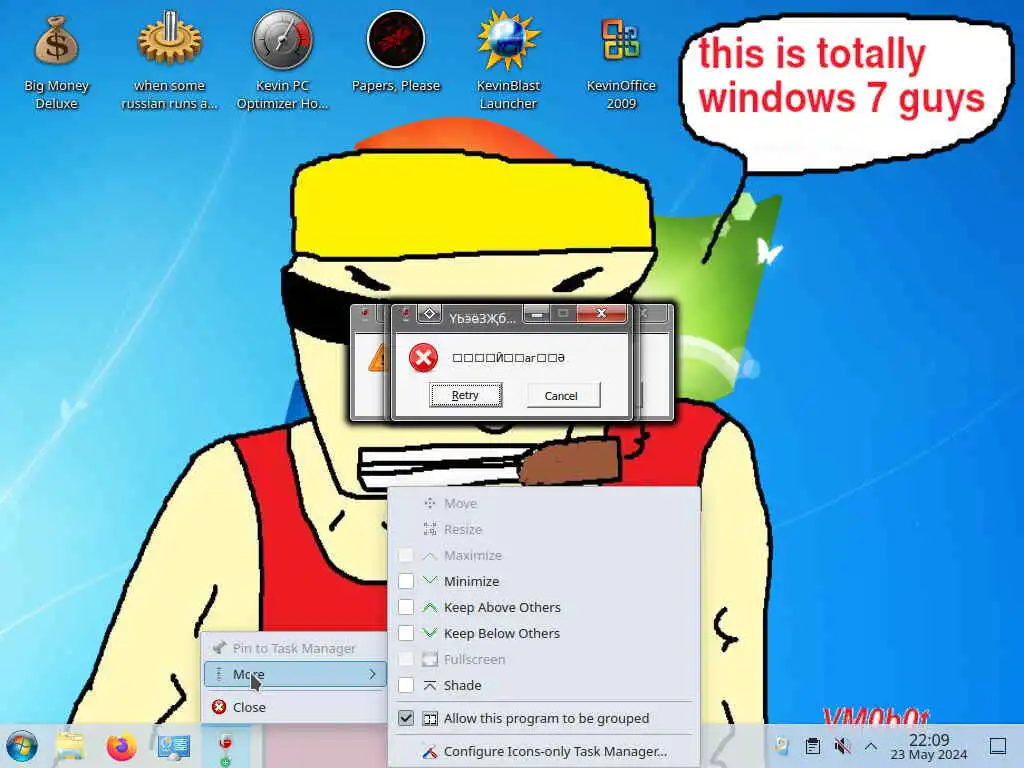Click Retry in the error dialog

(465, 395)
